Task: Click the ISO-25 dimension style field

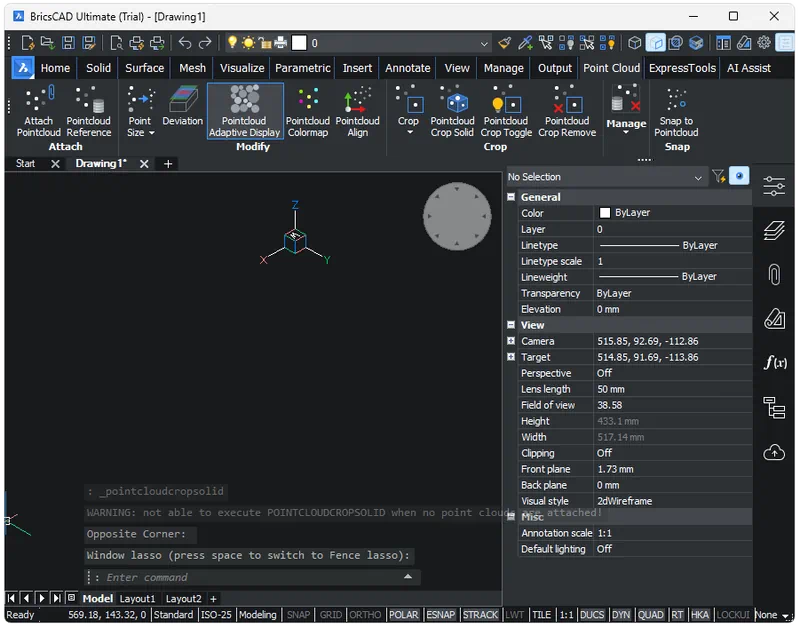Action: (x=216, y=615)
